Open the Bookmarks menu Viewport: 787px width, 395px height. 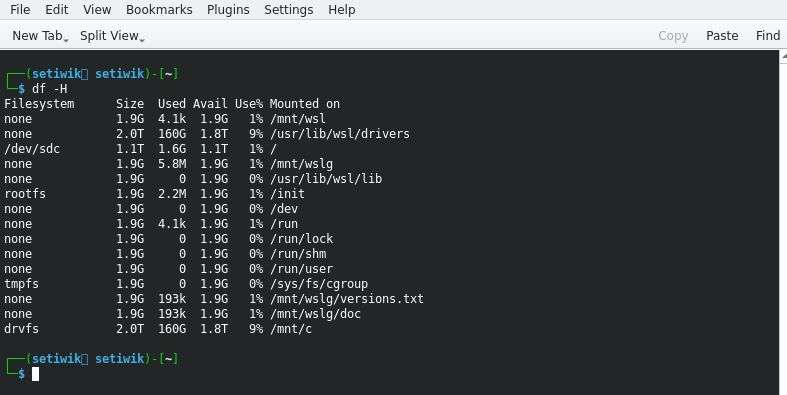tap(159, 10)
